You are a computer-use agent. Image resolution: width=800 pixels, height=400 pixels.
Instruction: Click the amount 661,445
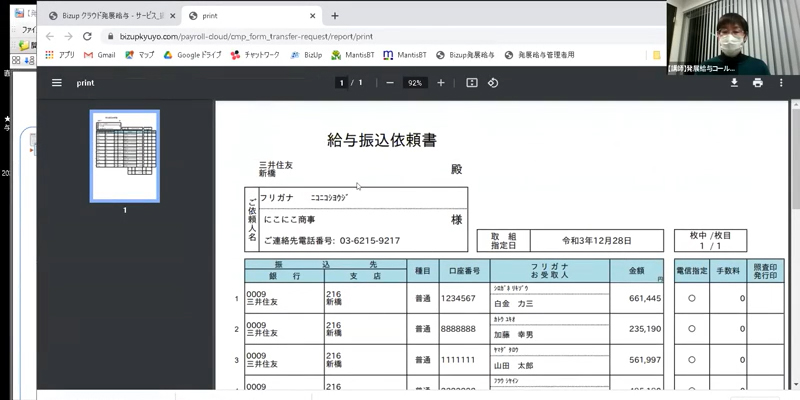(645, 298)
